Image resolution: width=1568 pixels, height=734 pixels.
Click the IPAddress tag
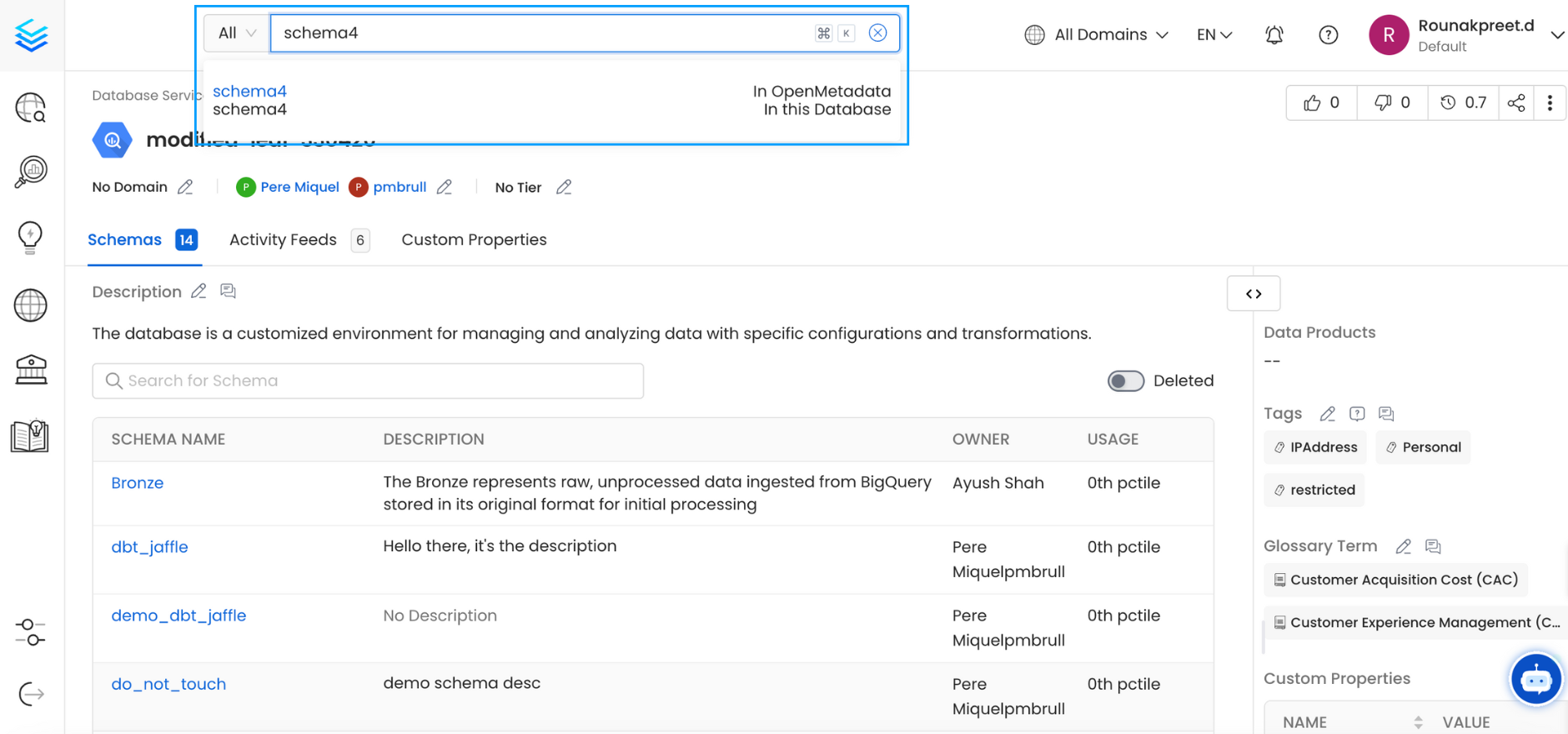tap(1315, 447)
